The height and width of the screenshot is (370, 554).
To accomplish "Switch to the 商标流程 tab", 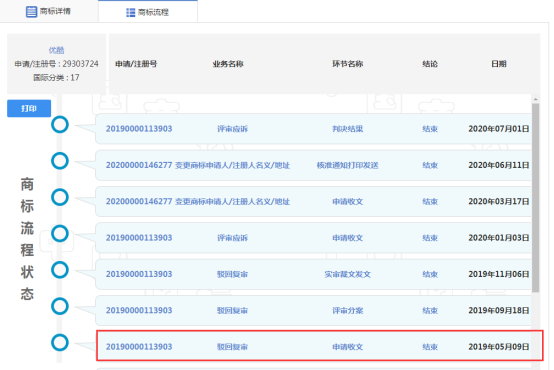I will click(x=148, y=12).
